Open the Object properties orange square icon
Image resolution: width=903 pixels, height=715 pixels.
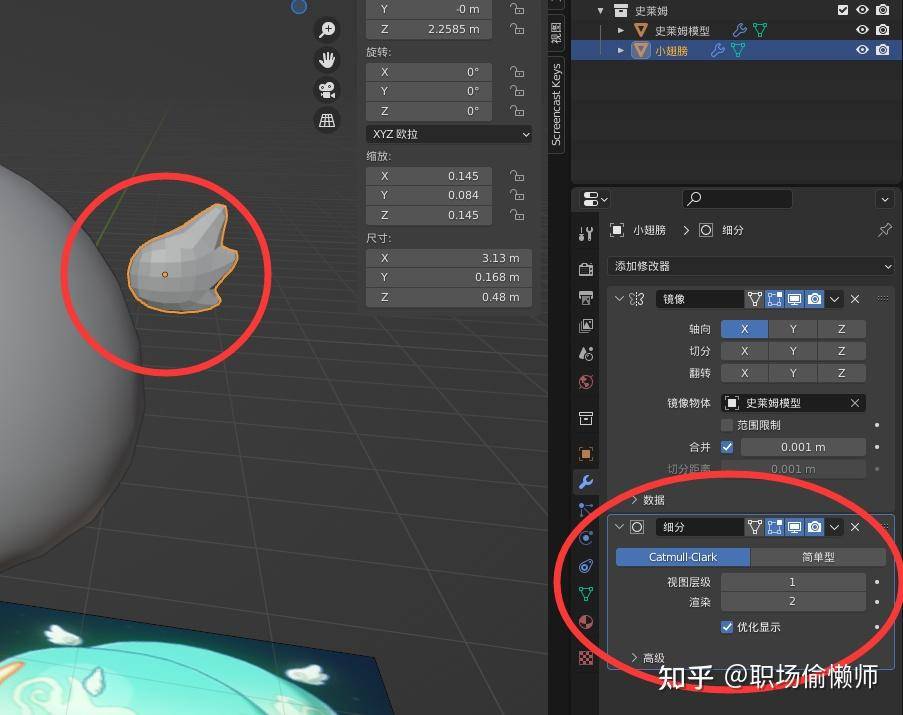click(x=586, y=454)
